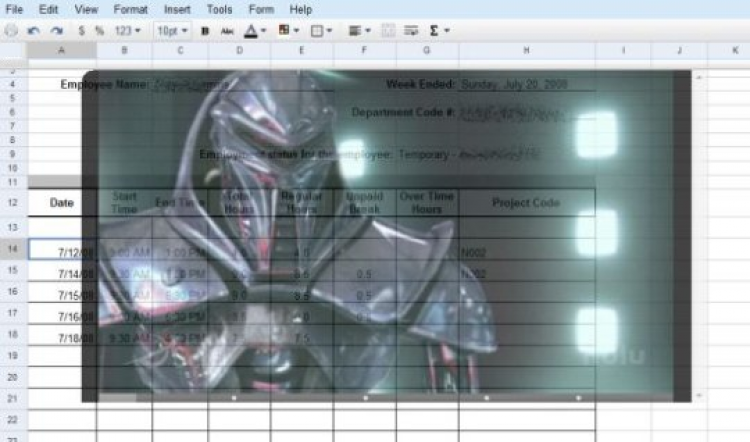
Task: Open the Format menu
Action: click(x=131, y=9)
